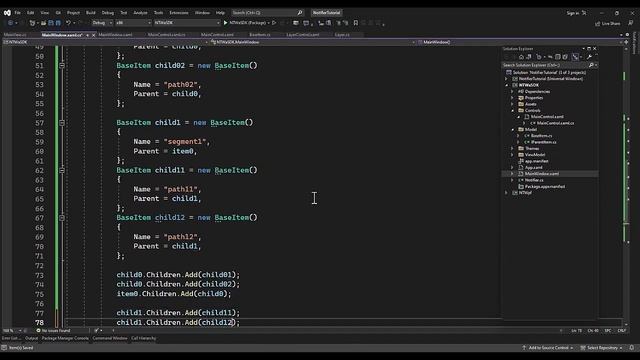Expand the ViewModel folder in Solution Explorer

(513, 155)
